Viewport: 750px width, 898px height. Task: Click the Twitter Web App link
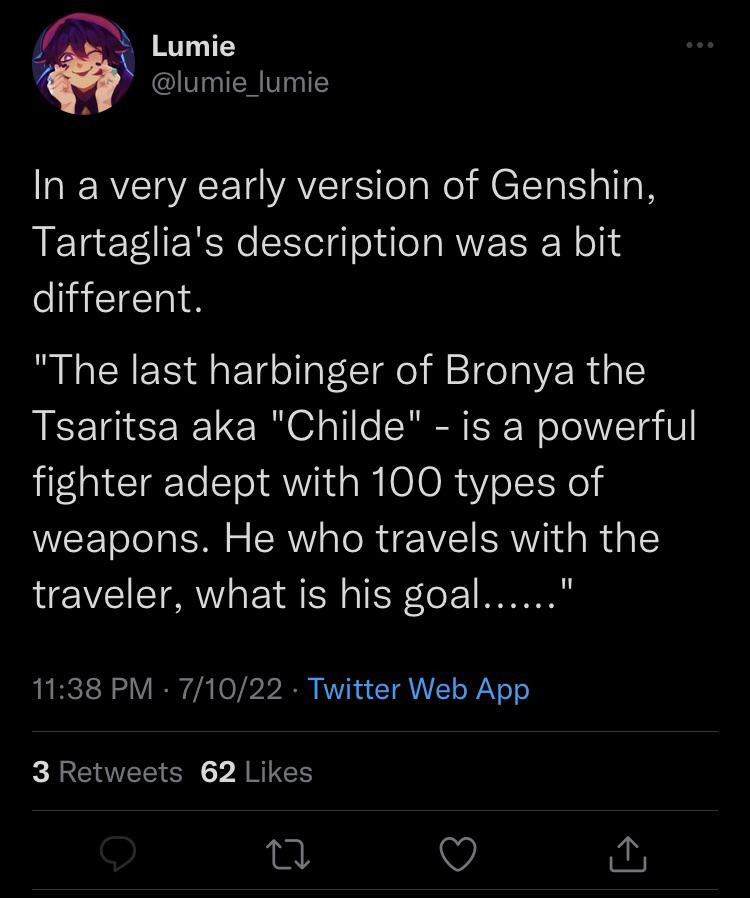(x=419, y=688)
